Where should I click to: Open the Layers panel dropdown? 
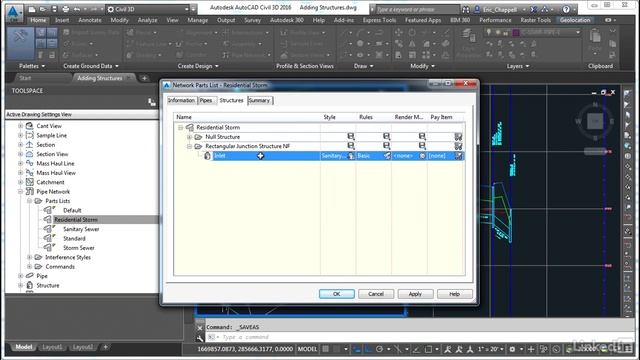tap(518, 66)
